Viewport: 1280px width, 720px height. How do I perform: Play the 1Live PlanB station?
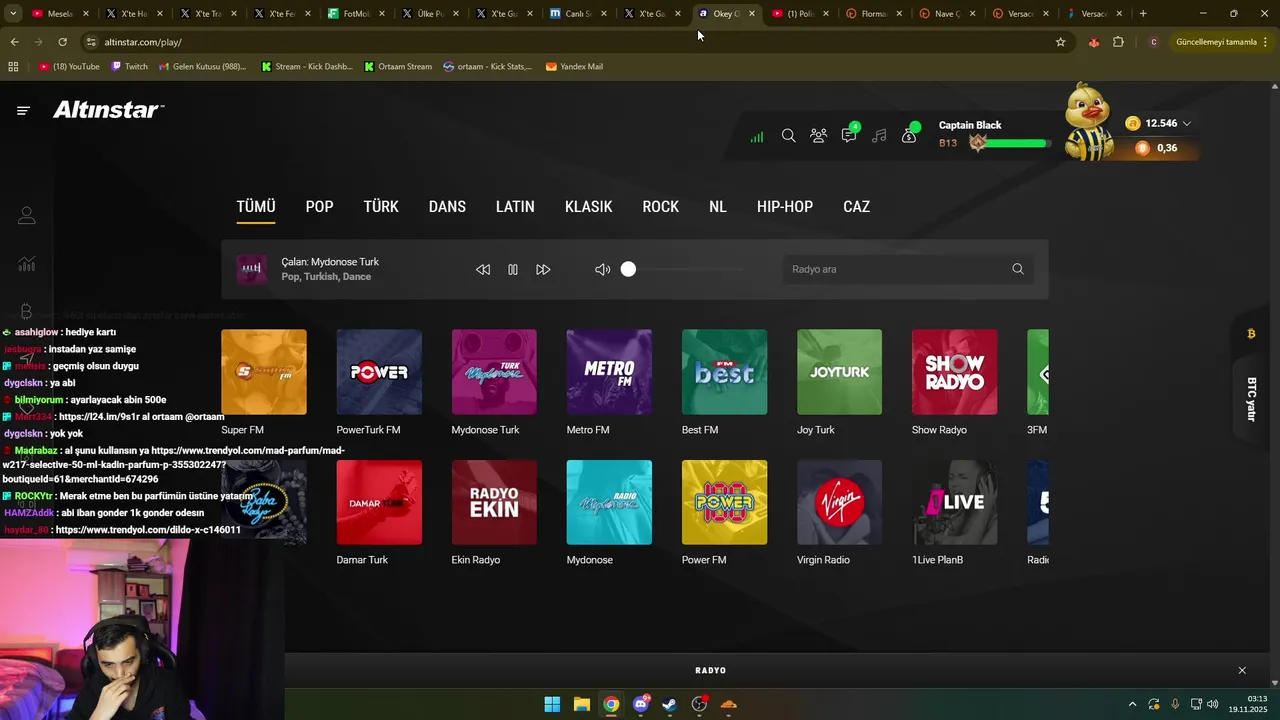[954, 502]
